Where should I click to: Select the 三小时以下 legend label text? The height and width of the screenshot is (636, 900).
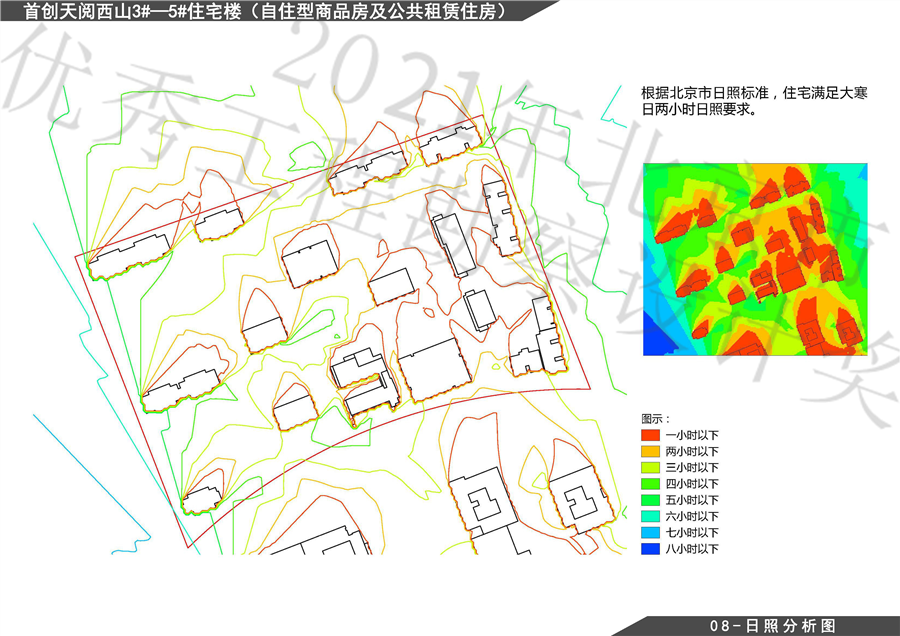coord(691,468)
